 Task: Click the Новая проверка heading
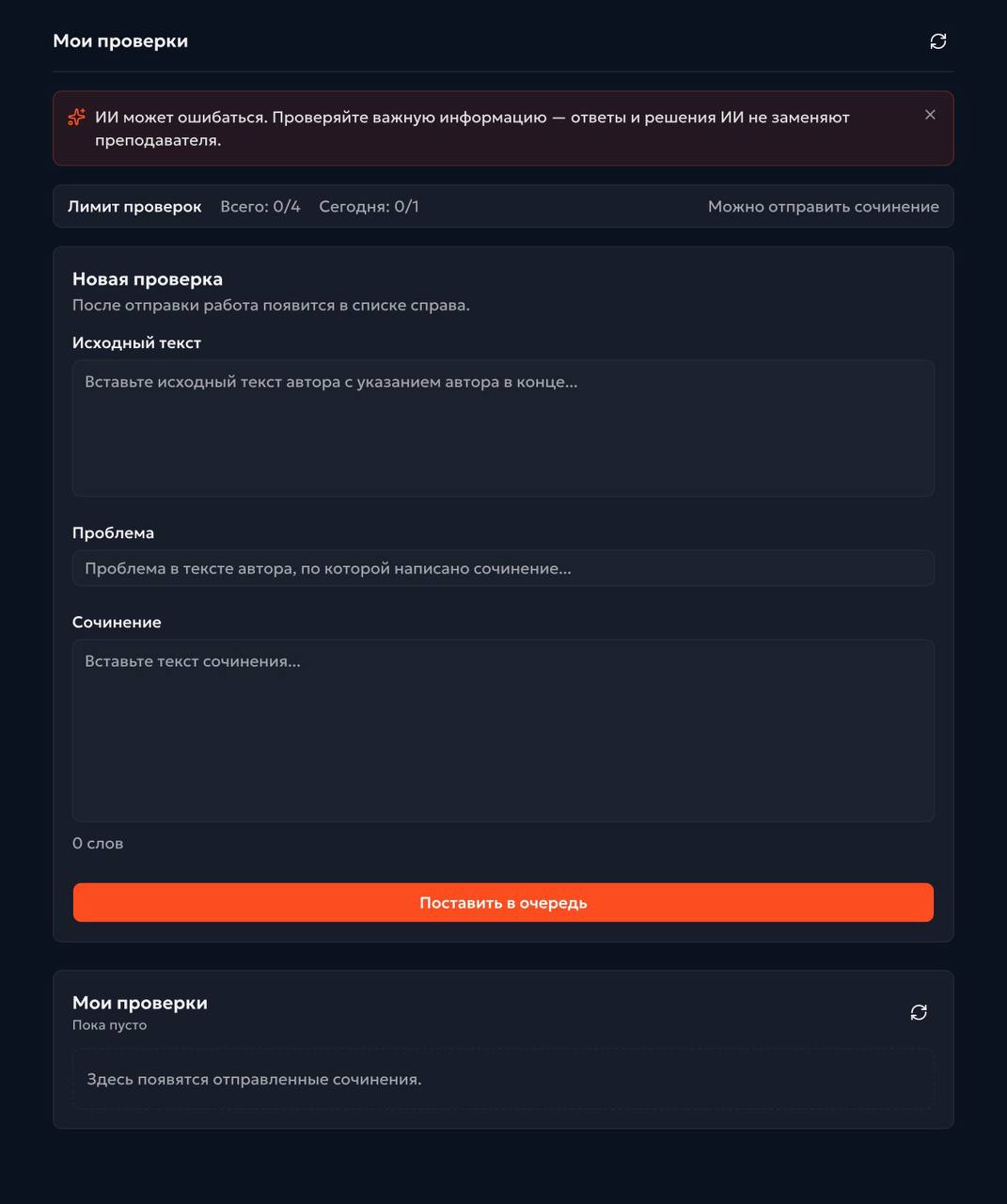pyautogui.click(x=148, y=279)
